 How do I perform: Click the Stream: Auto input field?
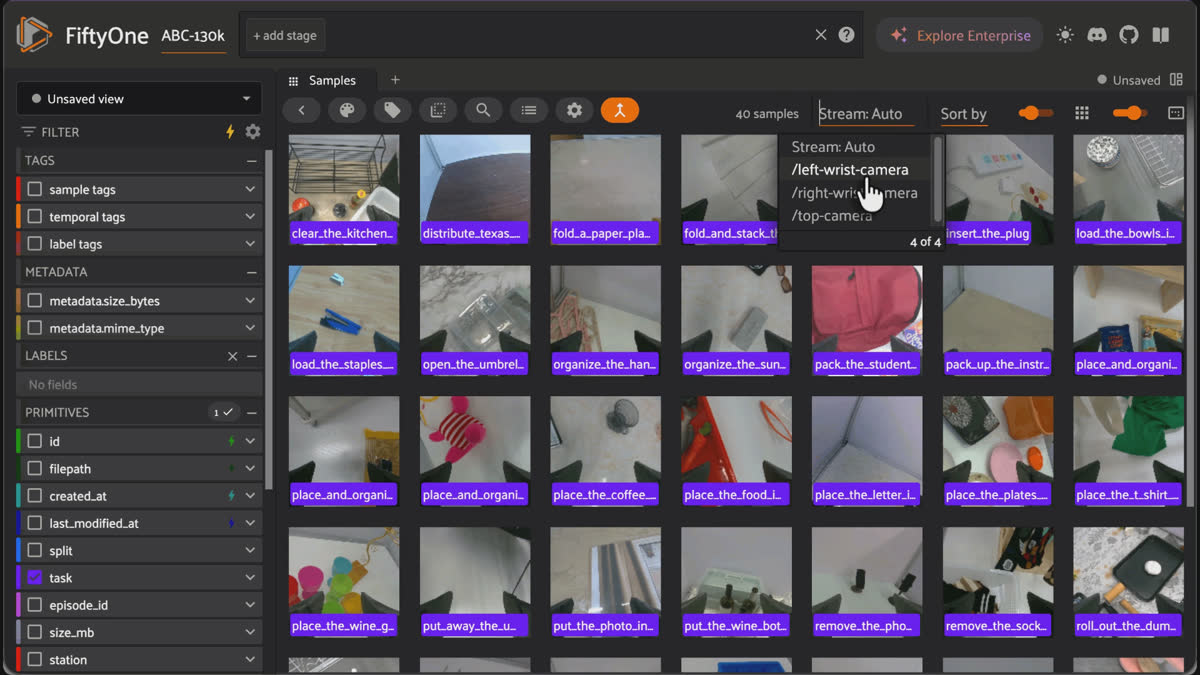(x=866, y=114)
